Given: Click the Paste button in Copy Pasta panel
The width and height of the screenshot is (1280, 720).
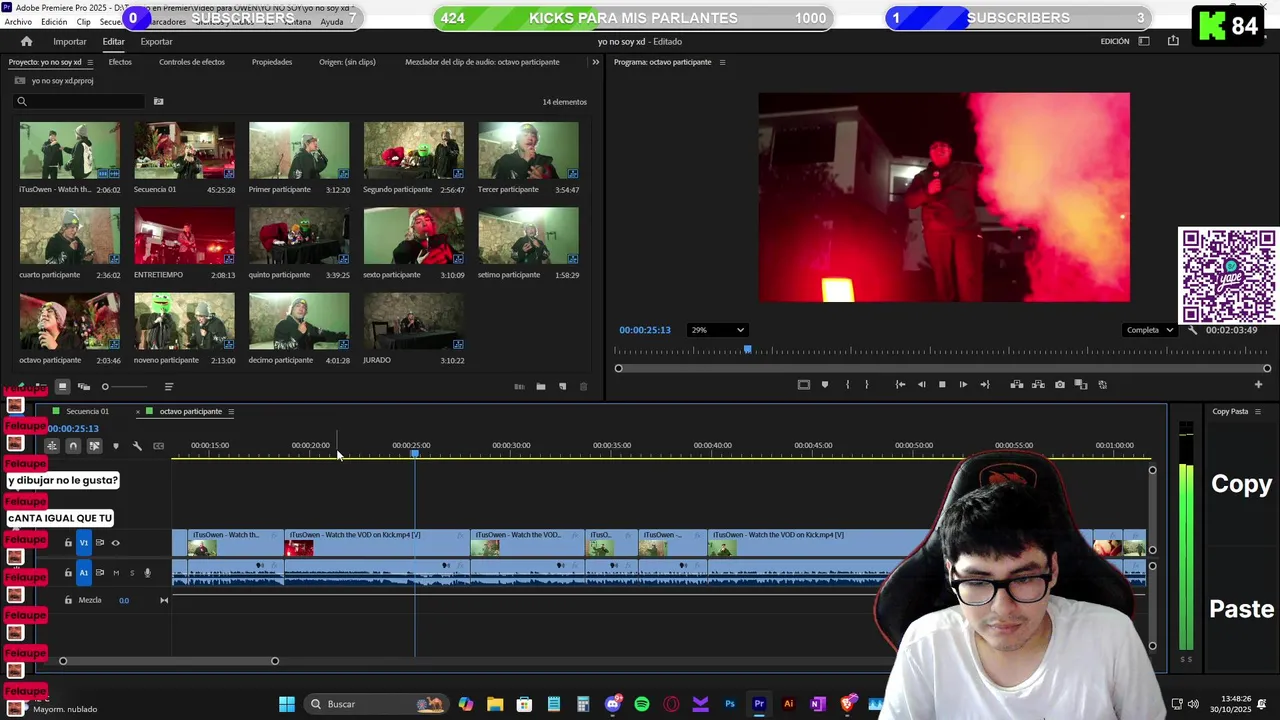Looking at the screenshot, I should coord(1241,609).
